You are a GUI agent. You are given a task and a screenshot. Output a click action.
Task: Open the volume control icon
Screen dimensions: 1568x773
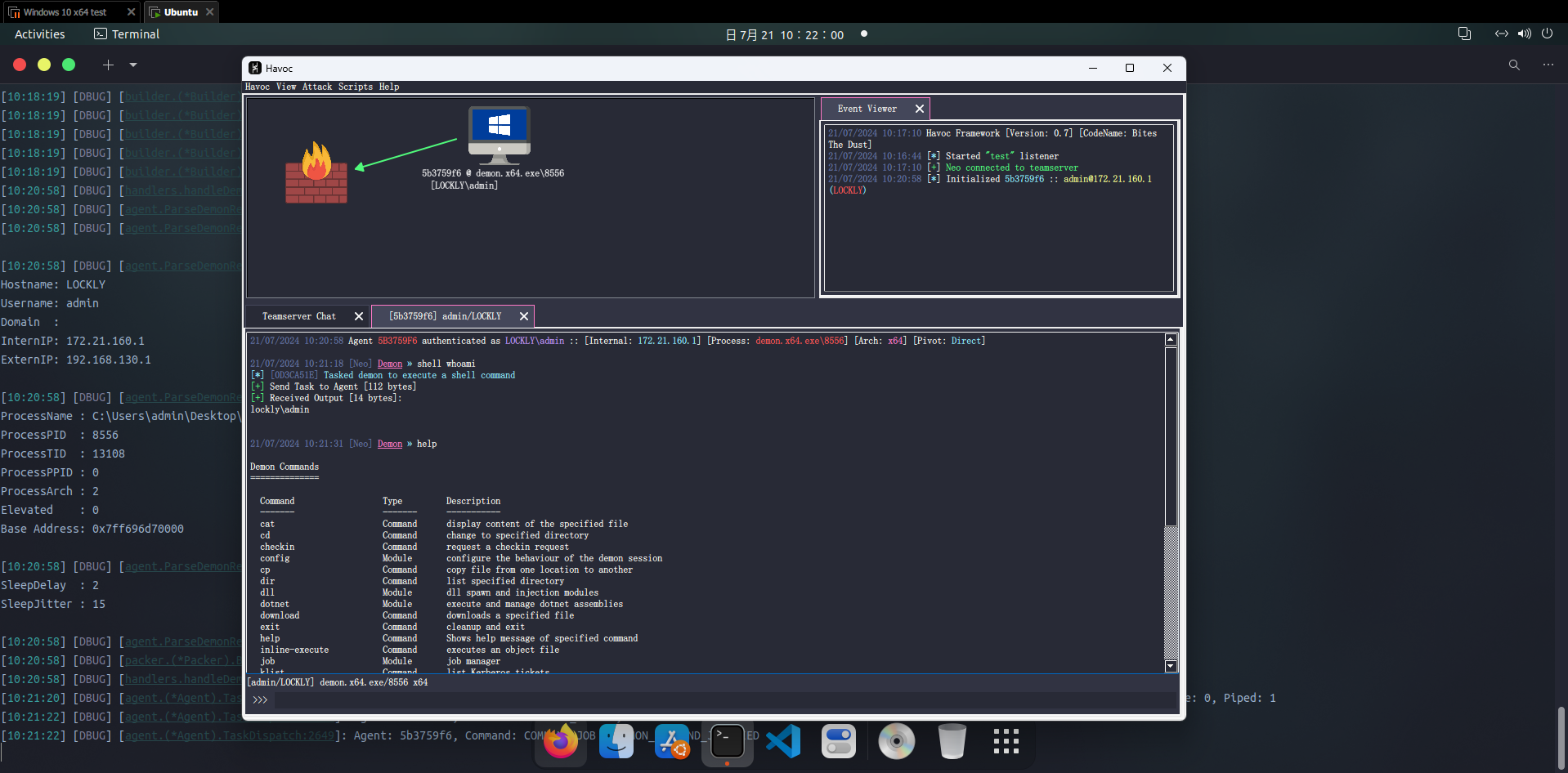(x=1525, y=34)
